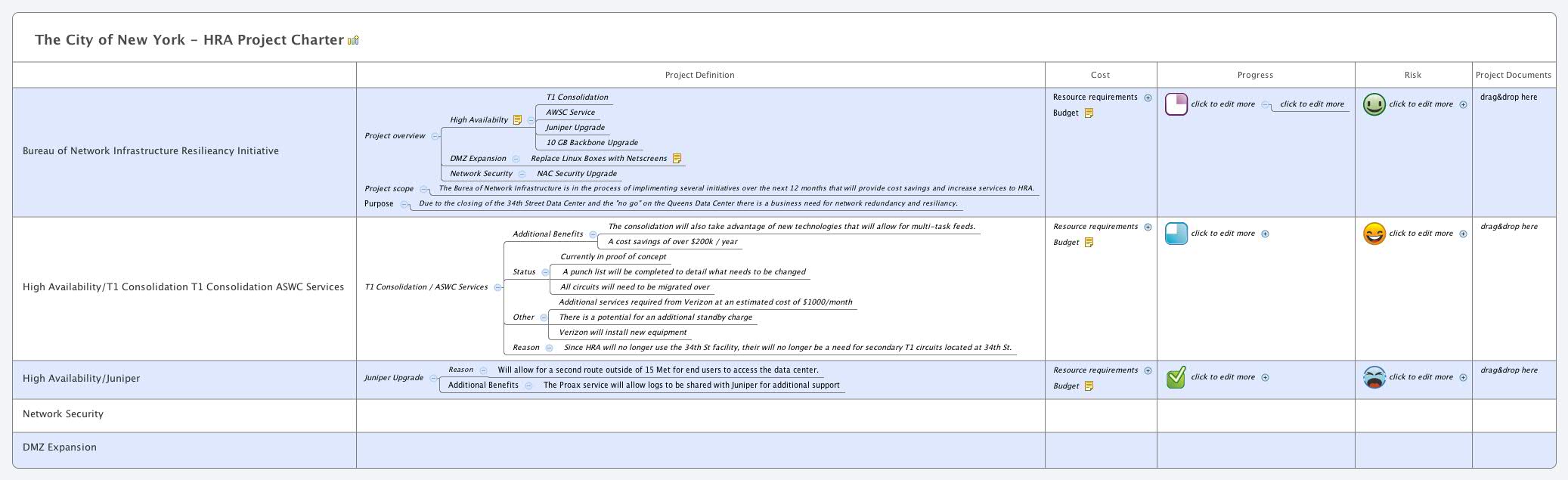Select the T1 Consolidation subtopic

click(x=577, y=98)
